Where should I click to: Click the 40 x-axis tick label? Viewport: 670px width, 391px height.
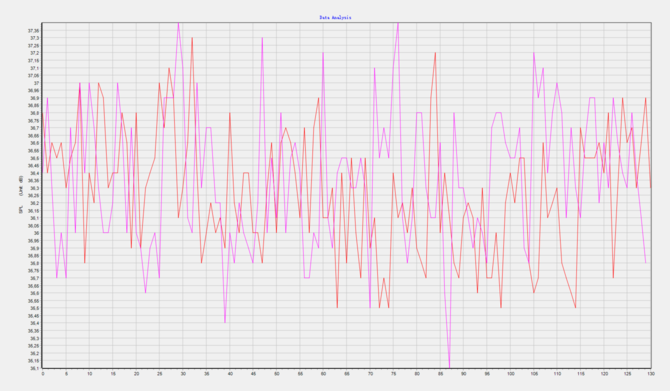(x=230, y=373)
